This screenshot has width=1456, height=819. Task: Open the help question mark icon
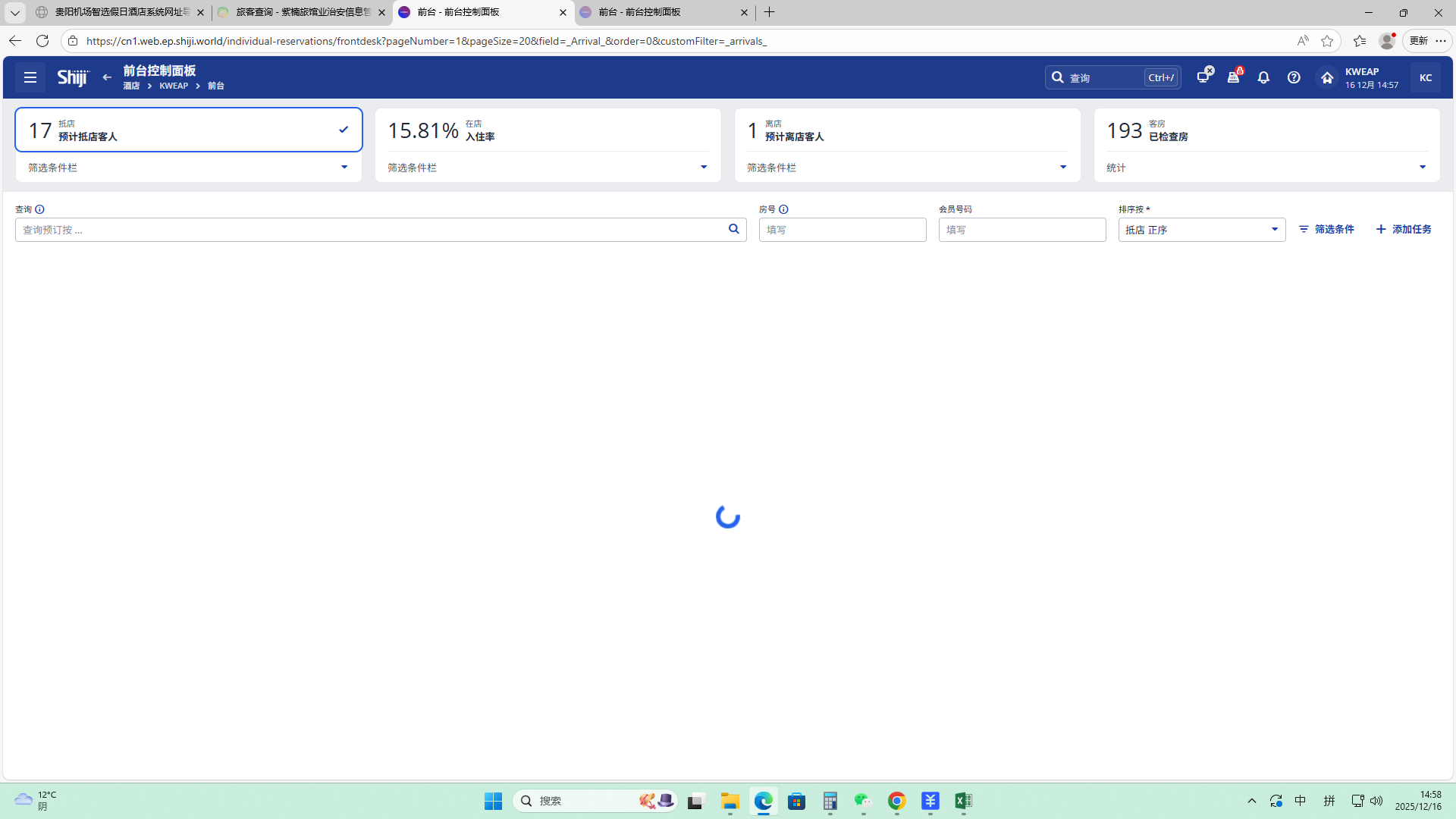[1294, 77]
